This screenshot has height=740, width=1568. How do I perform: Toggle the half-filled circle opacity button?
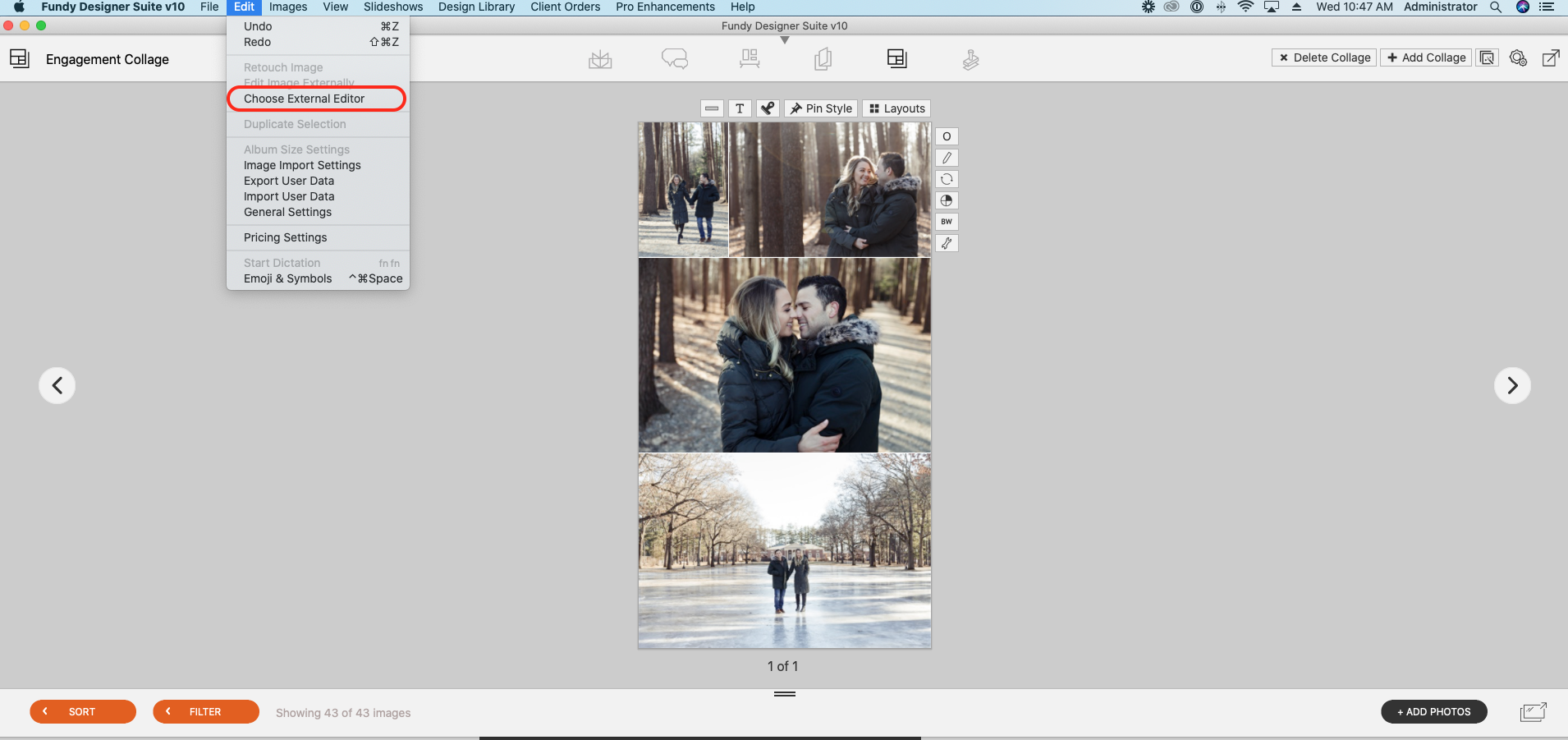pyautogui.click(x=947, y=200)
